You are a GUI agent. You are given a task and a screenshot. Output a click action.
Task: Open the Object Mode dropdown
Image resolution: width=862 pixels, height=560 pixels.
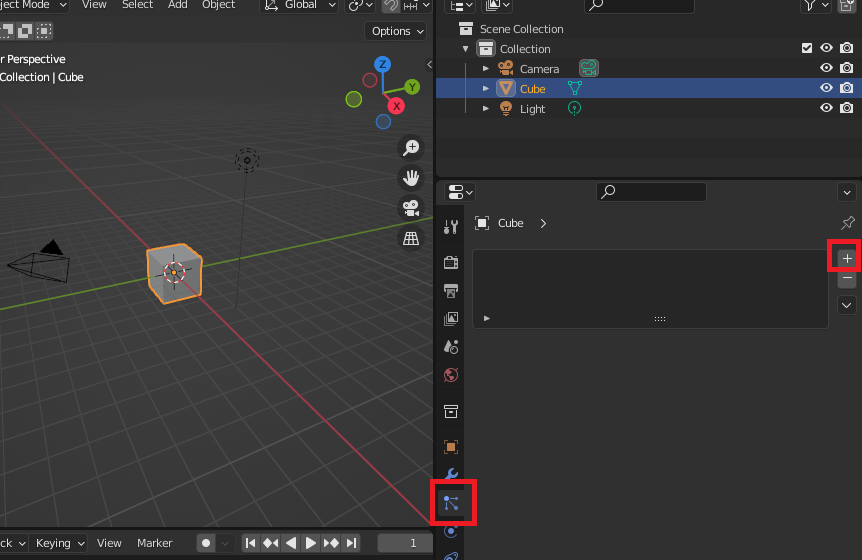point(33,5)
